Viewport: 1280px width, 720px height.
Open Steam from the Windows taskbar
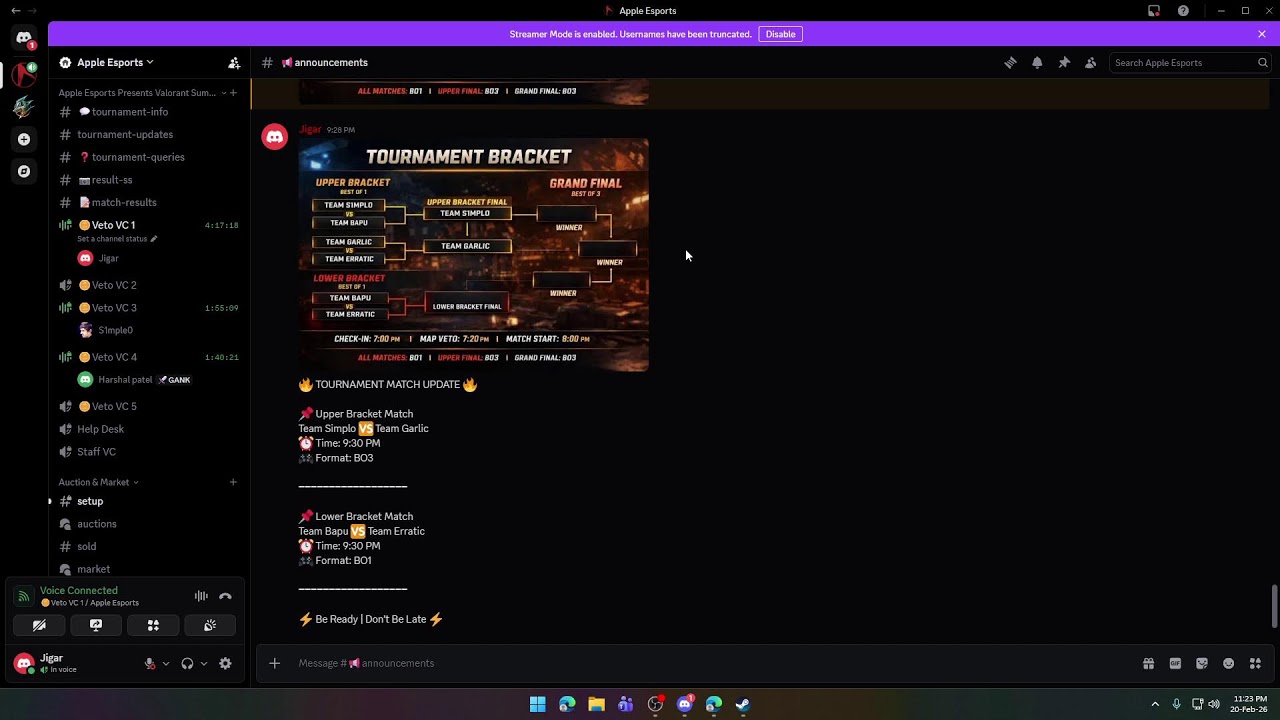(743, 704)
